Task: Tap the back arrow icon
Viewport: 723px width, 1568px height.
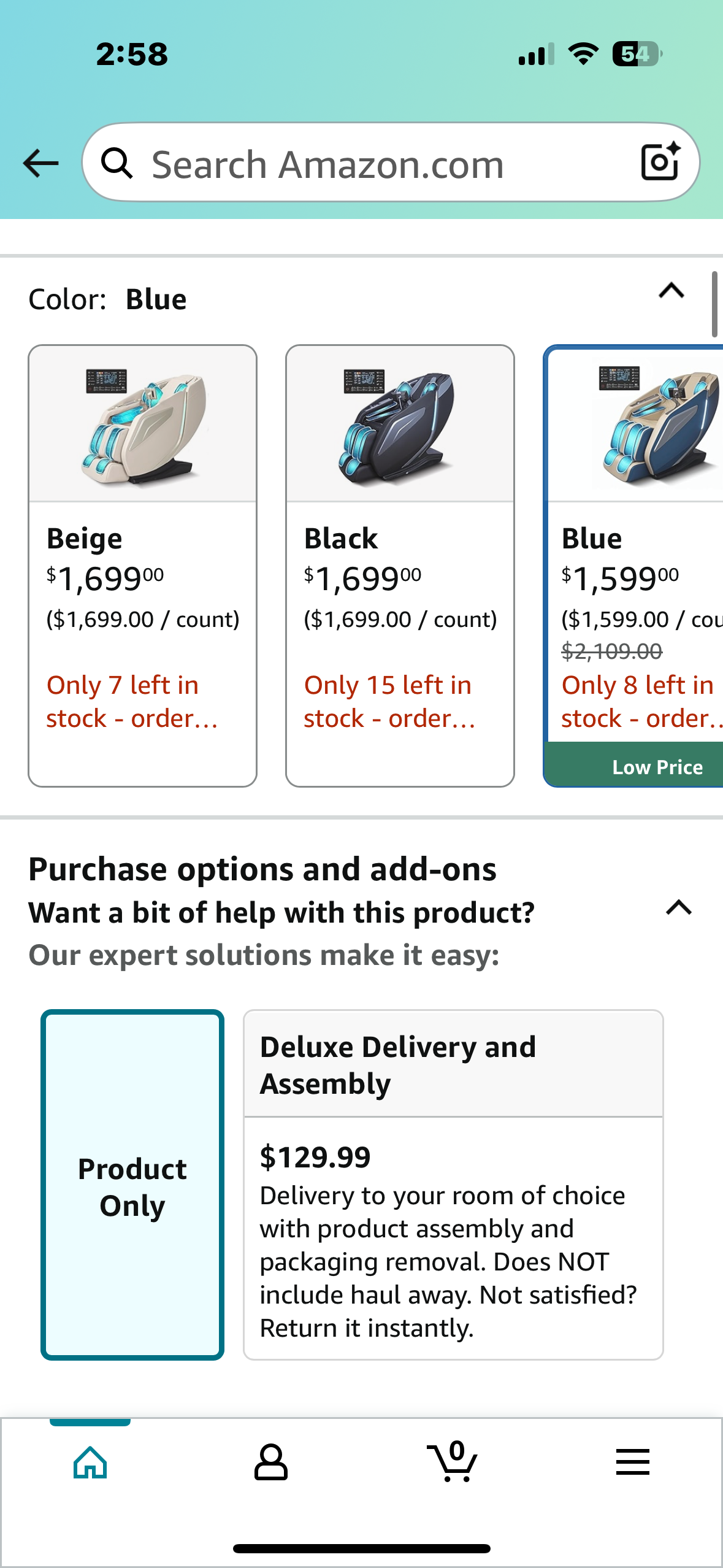Action: (x=40, y=163)
